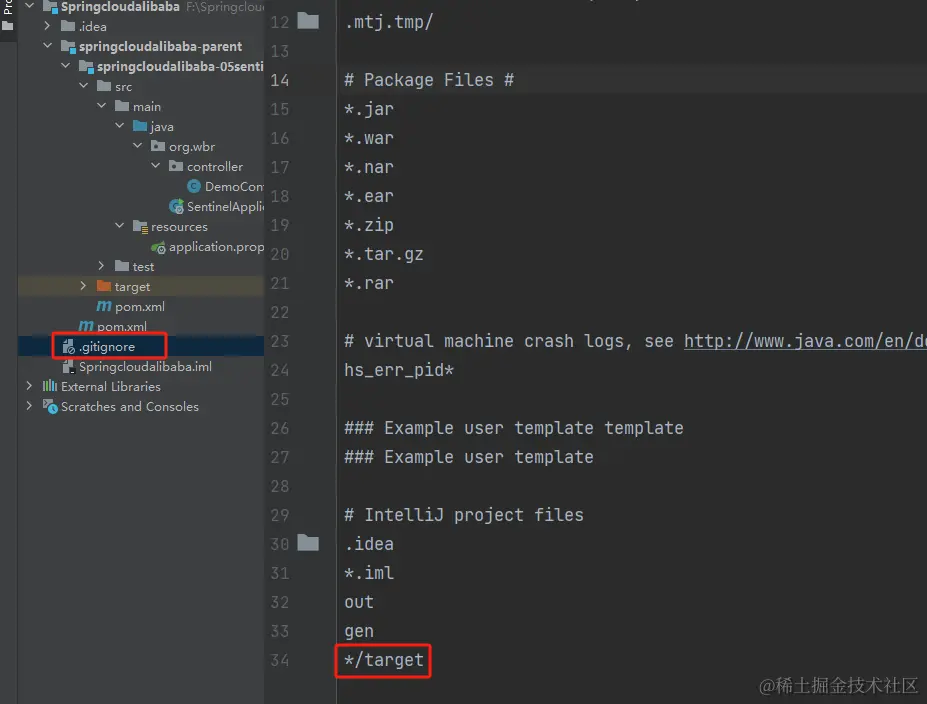
Task: Click the .gitignore file icon
Action: tap(69, 347)
